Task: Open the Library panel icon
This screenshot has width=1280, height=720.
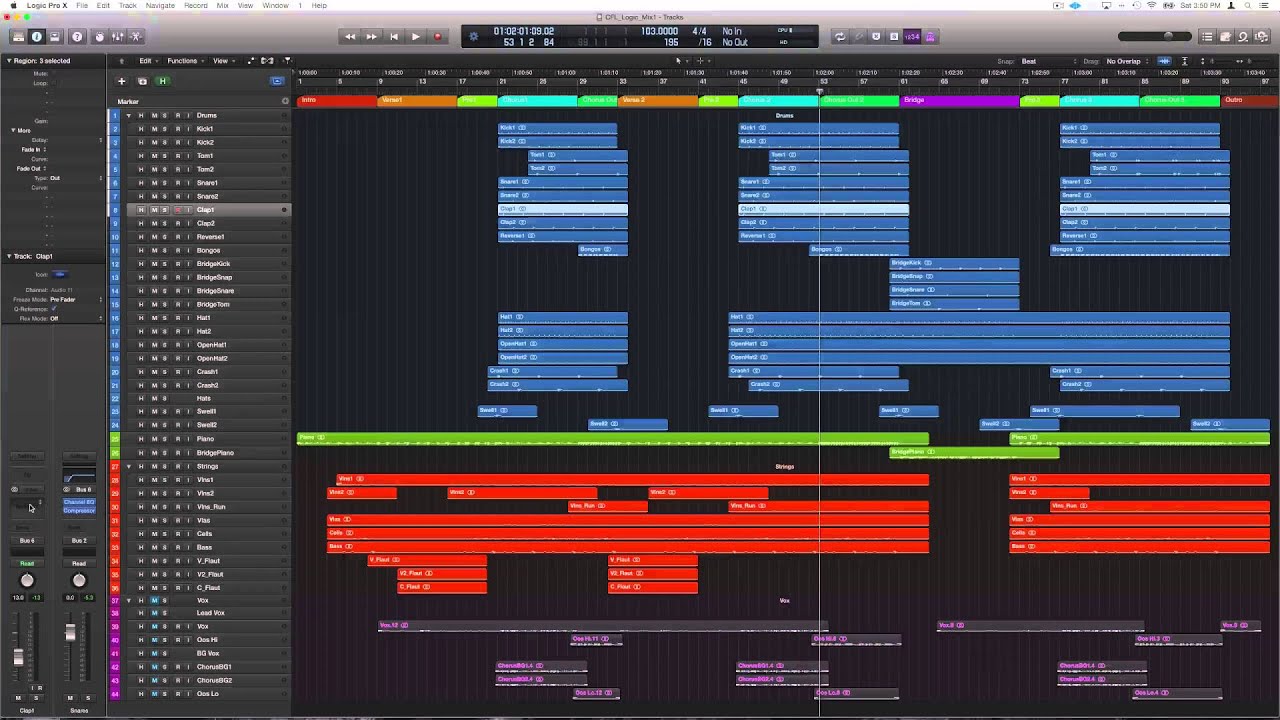Action: click(18, 37)
